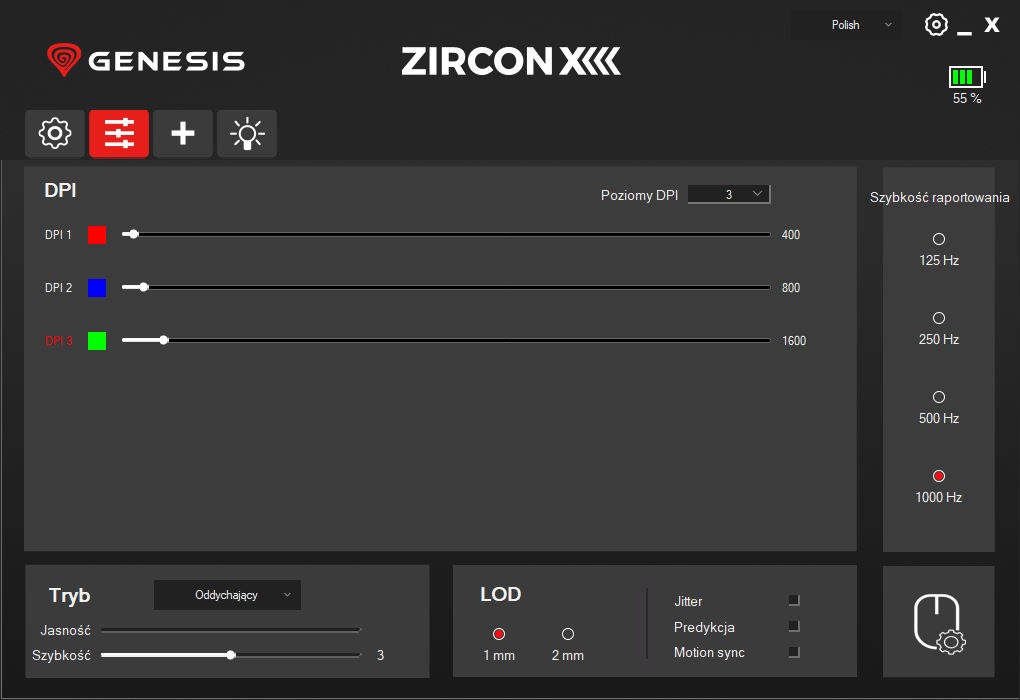Screen dimensions: 1020x700
Task: Toggle the Motion sync checkbox
Action: pyautogui.click(x=794, y=652)
